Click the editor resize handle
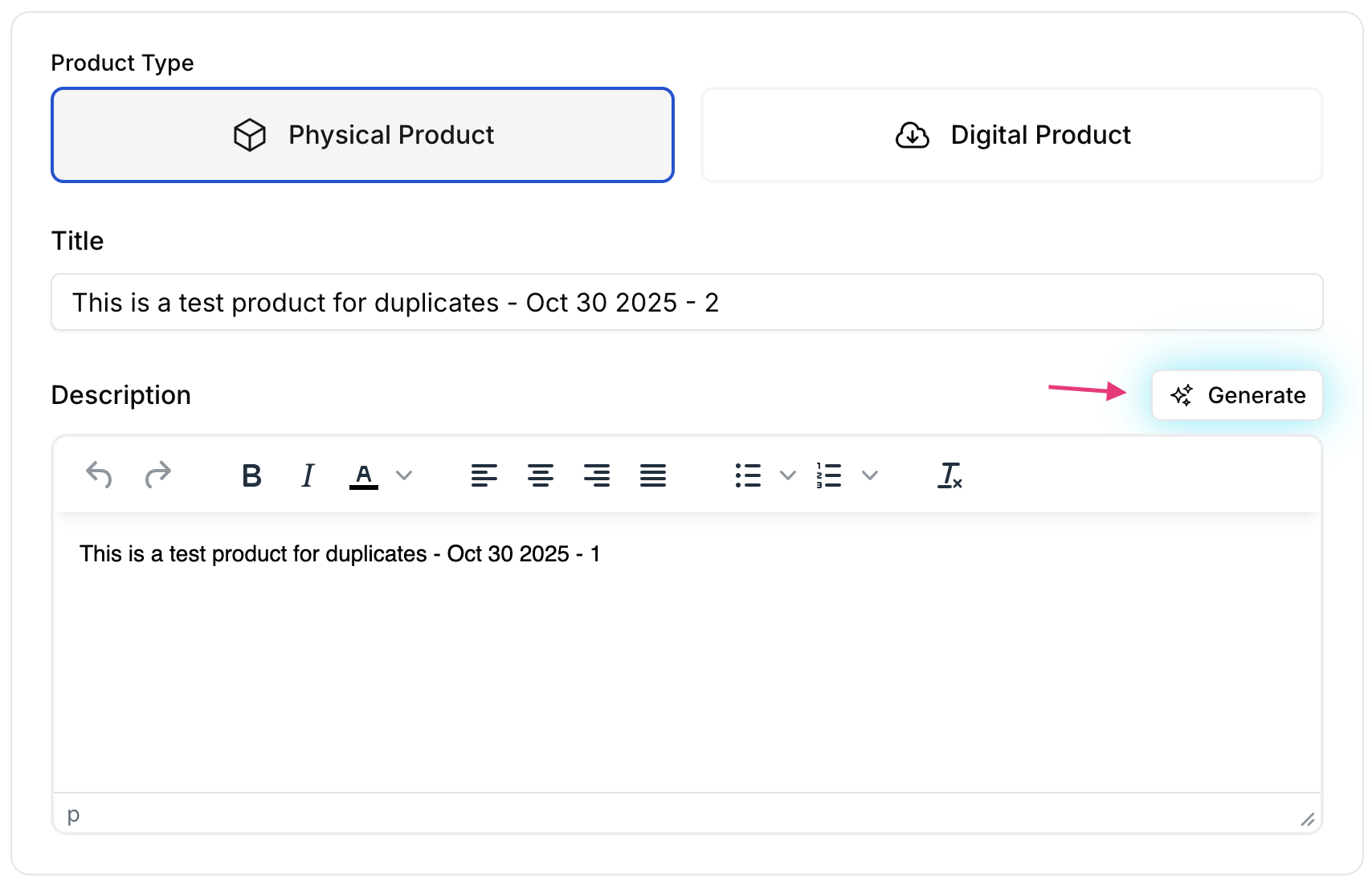1372x885 pixels. (x=1307, y=819)
